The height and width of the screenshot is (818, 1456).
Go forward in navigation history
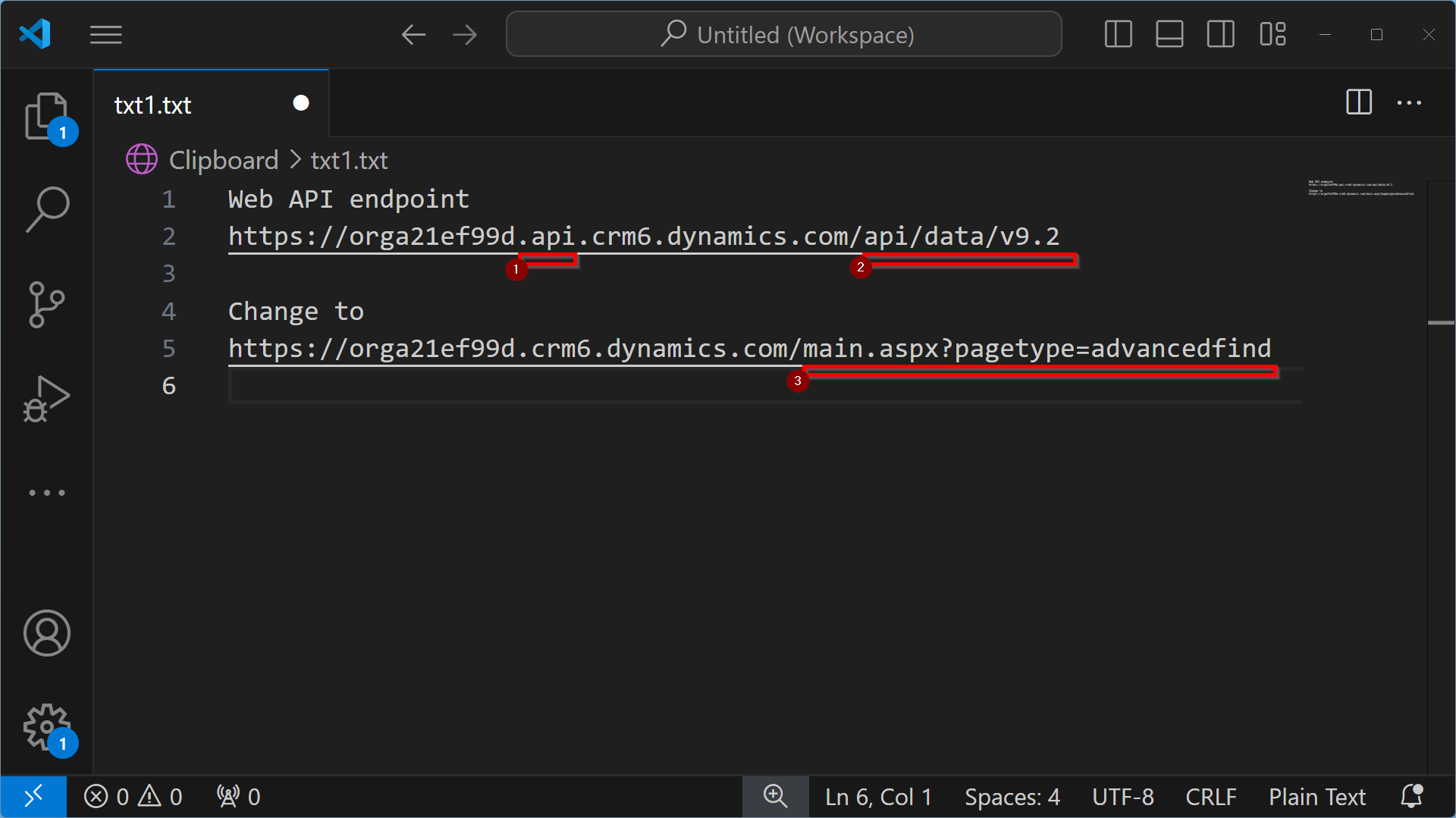(x=465, y=35)
